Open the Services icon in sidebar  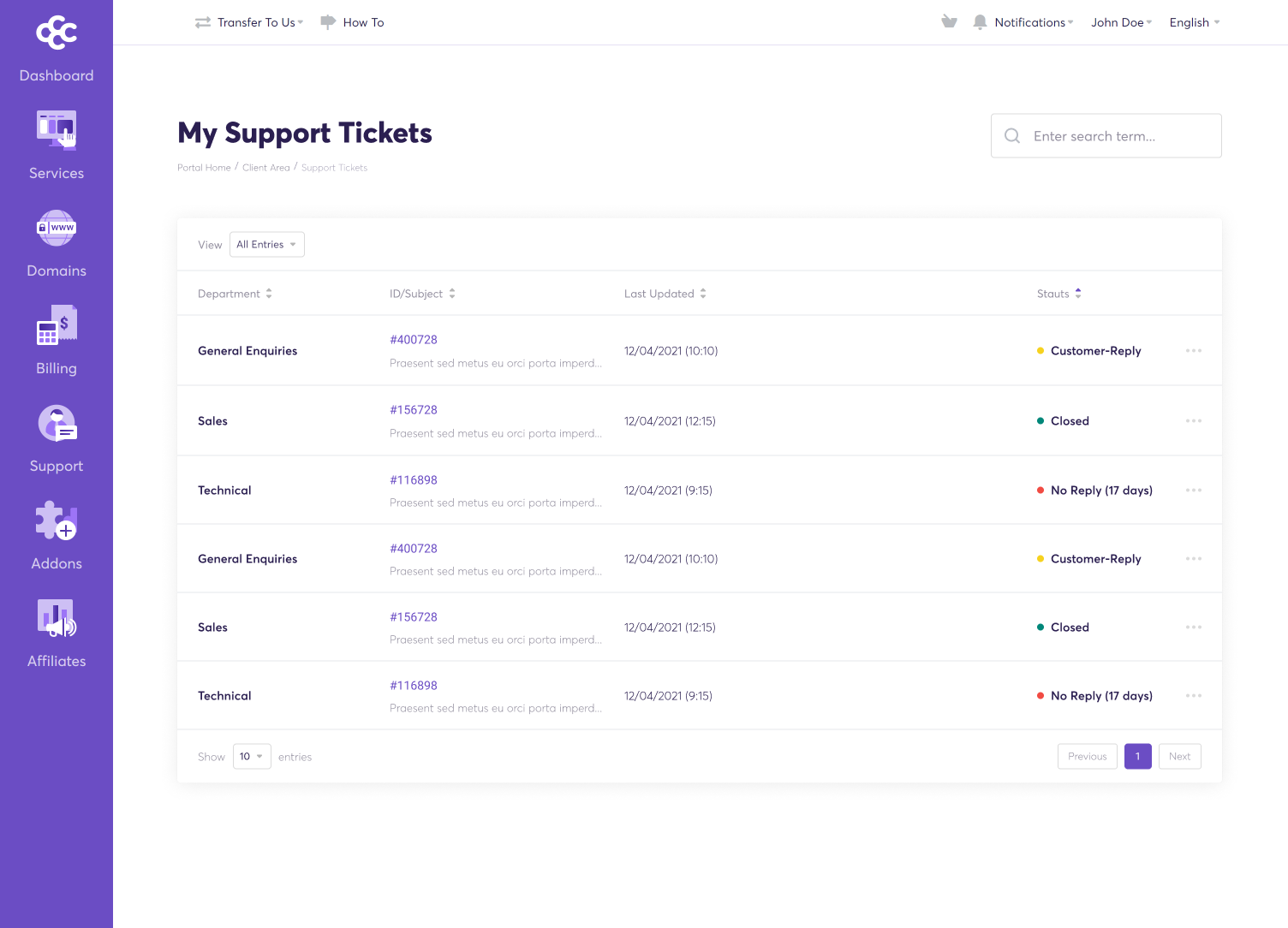pos(57,130)
